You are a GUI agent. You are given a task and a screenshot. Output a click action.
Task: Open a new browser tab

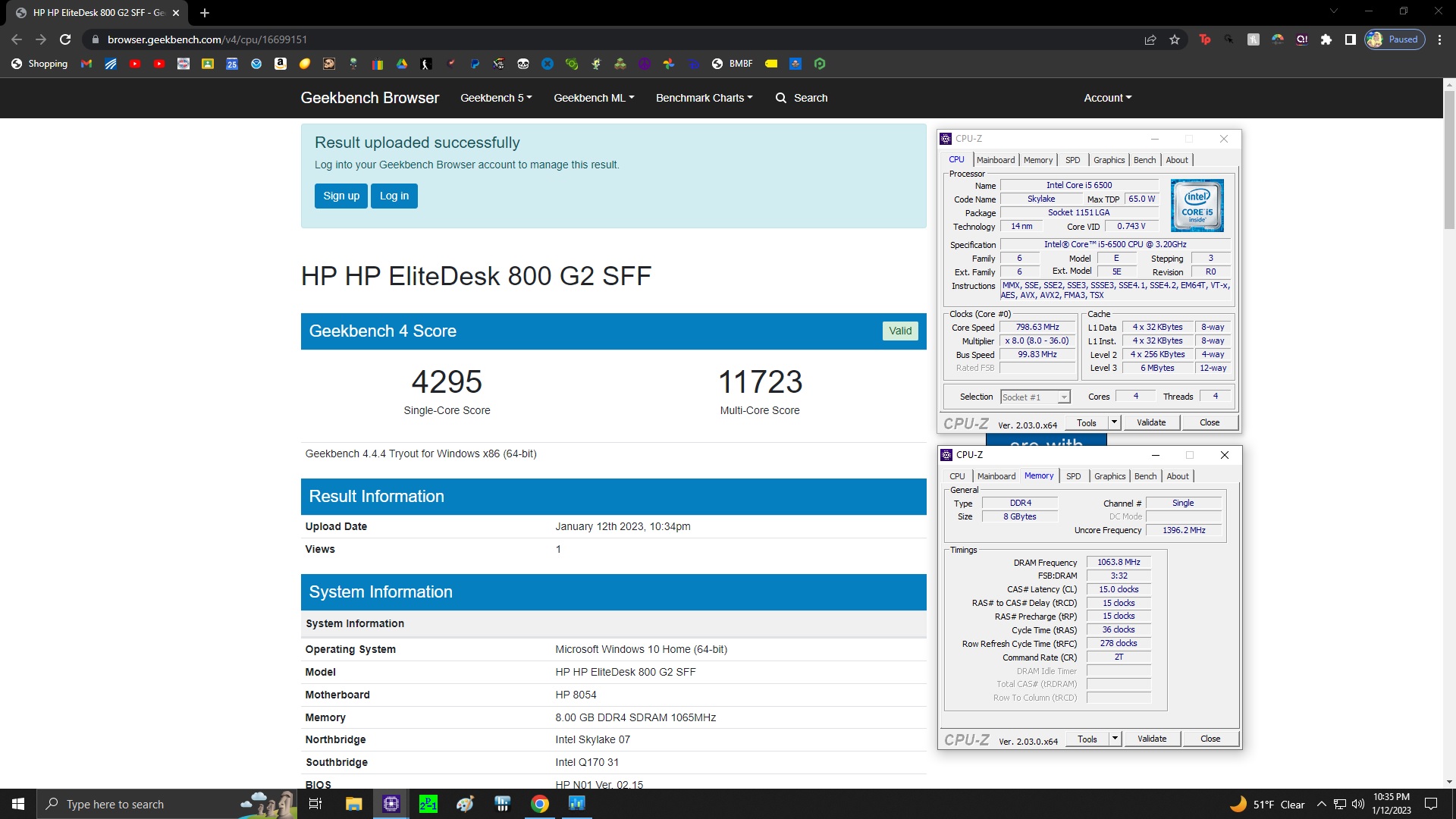click(205, 12)
